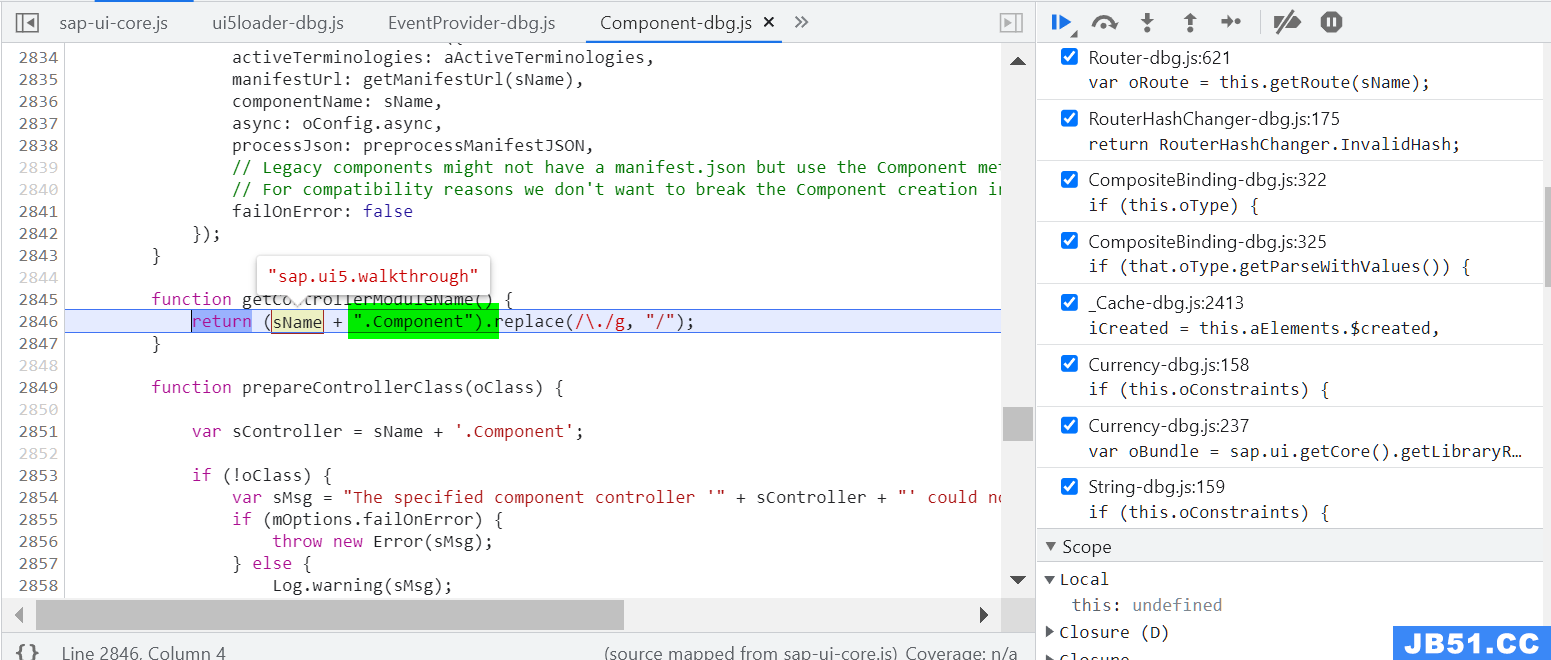Expand Closure (D) scope entry
Viewport: 1551px width, 660px height.
click(1050, 632)
